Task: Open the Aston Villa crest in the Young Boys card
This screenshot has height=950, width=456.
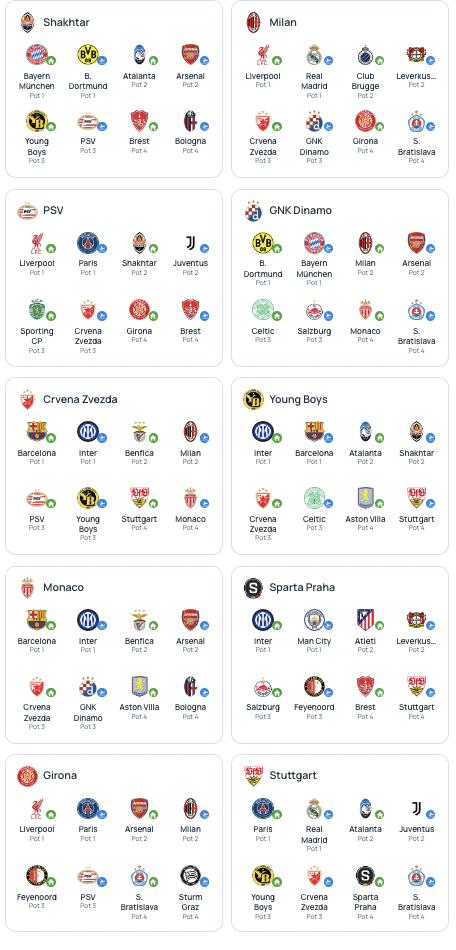Action: [365, 498]
